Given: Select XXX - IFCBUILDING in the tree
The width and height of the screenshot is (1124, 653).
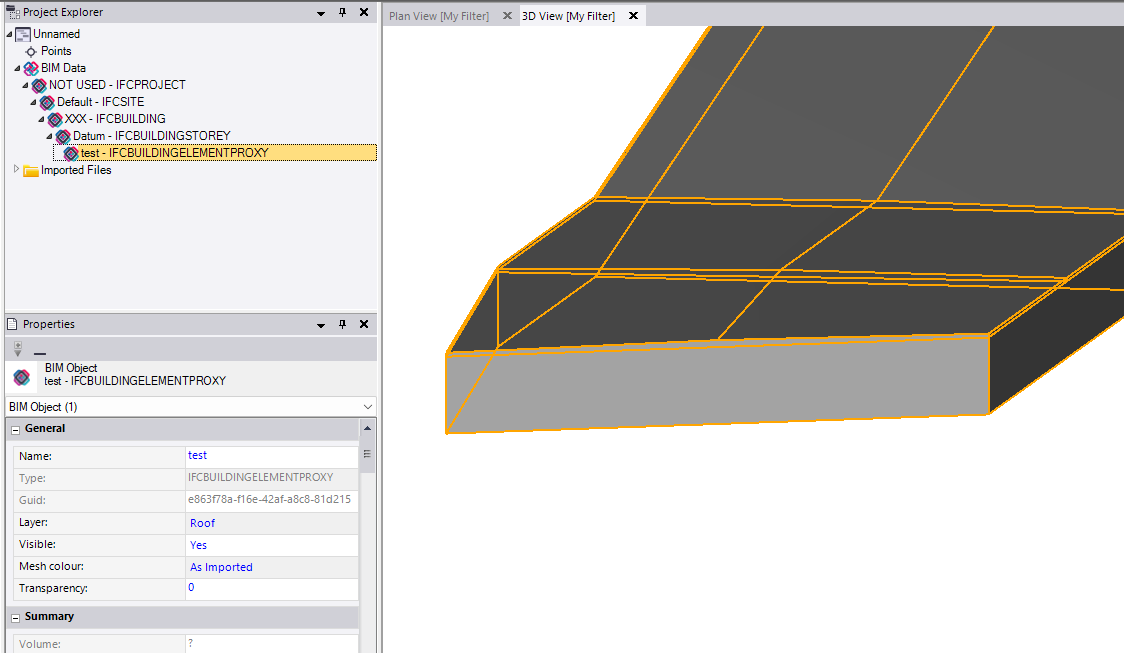Looking at the screenshot, I should 115,119.
